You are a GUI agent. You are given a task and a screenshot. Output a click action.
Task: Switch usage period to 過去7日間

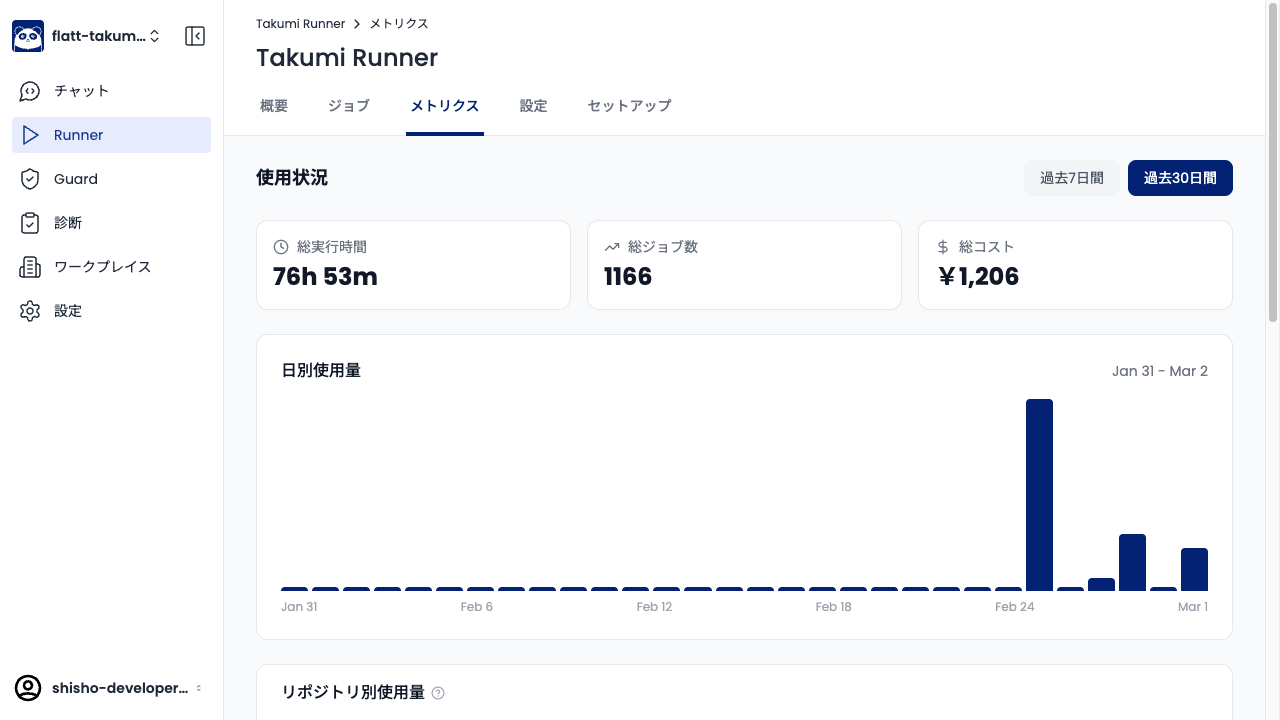[1072, 177]
